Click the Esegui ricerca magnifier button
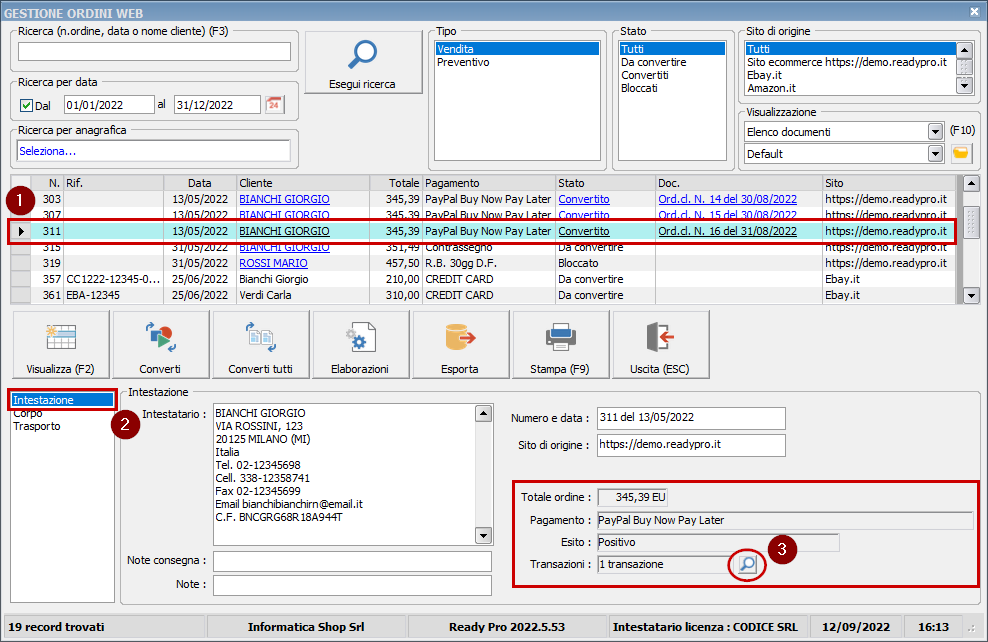 (362, 62)
